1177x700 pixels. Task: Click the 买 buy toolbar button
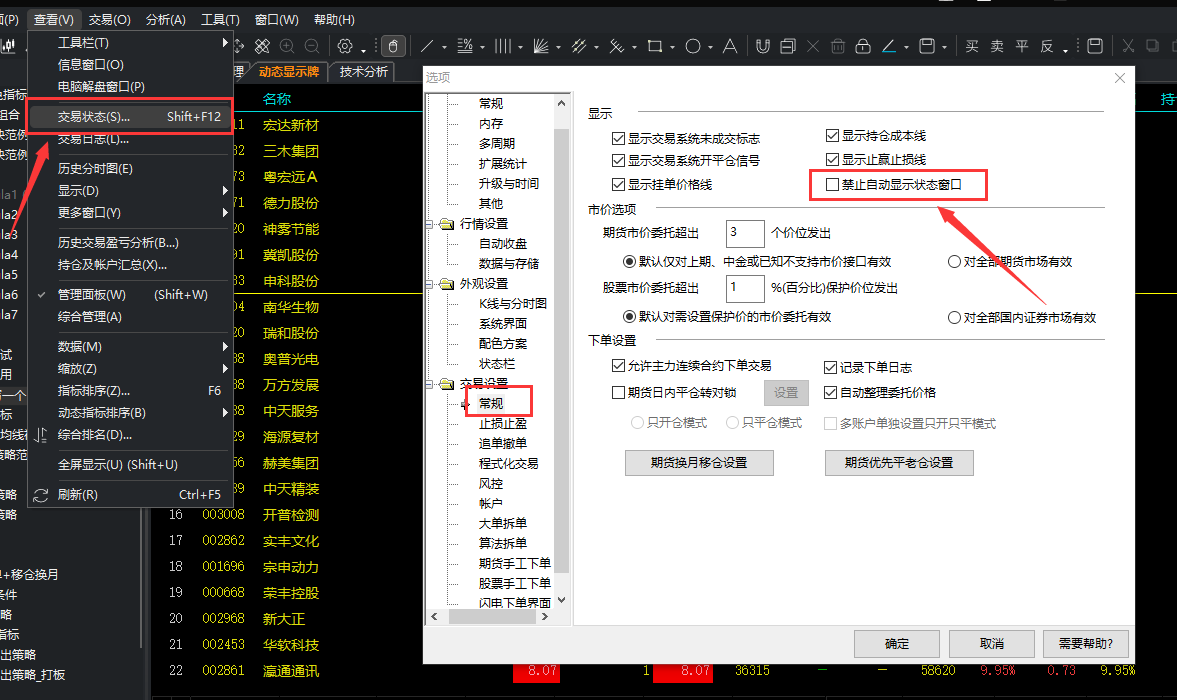pyautogui.click(x=972, y=47)
